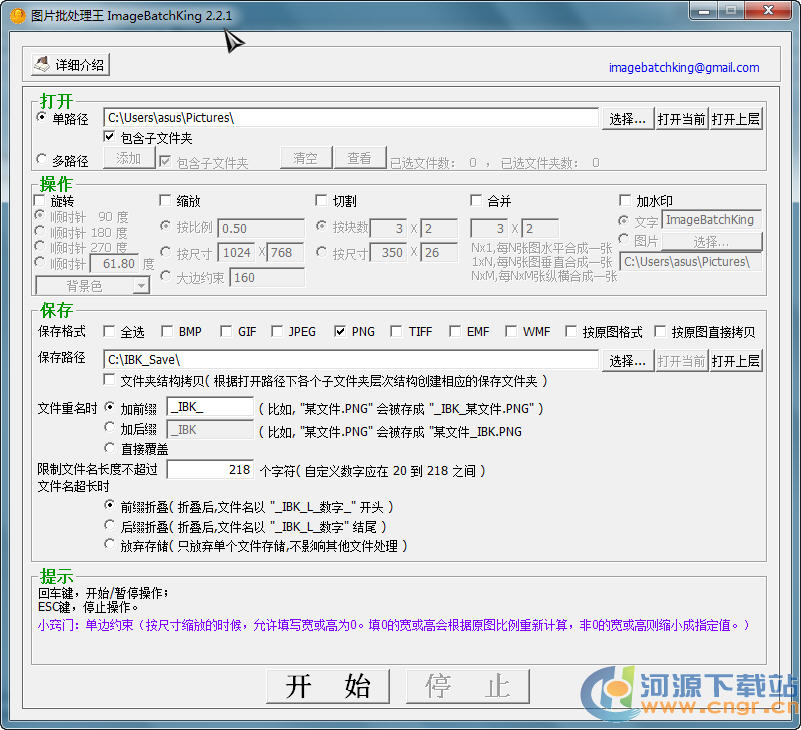Enable the 旋转 rotate checkbox
Image resolution: width=801 pixels, height=730 pixels.
(x=40, y=201)
